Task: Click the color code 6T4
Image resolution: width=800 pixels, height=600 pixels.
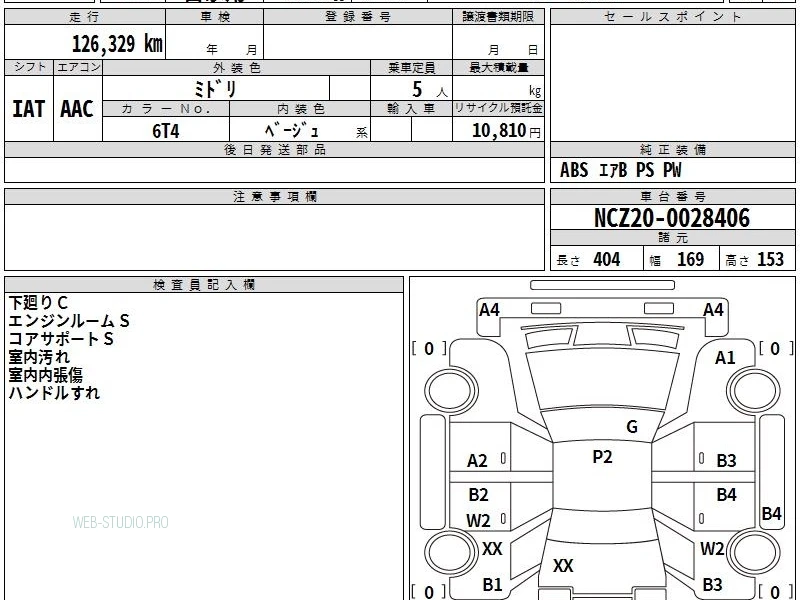Action: [166, 131]
